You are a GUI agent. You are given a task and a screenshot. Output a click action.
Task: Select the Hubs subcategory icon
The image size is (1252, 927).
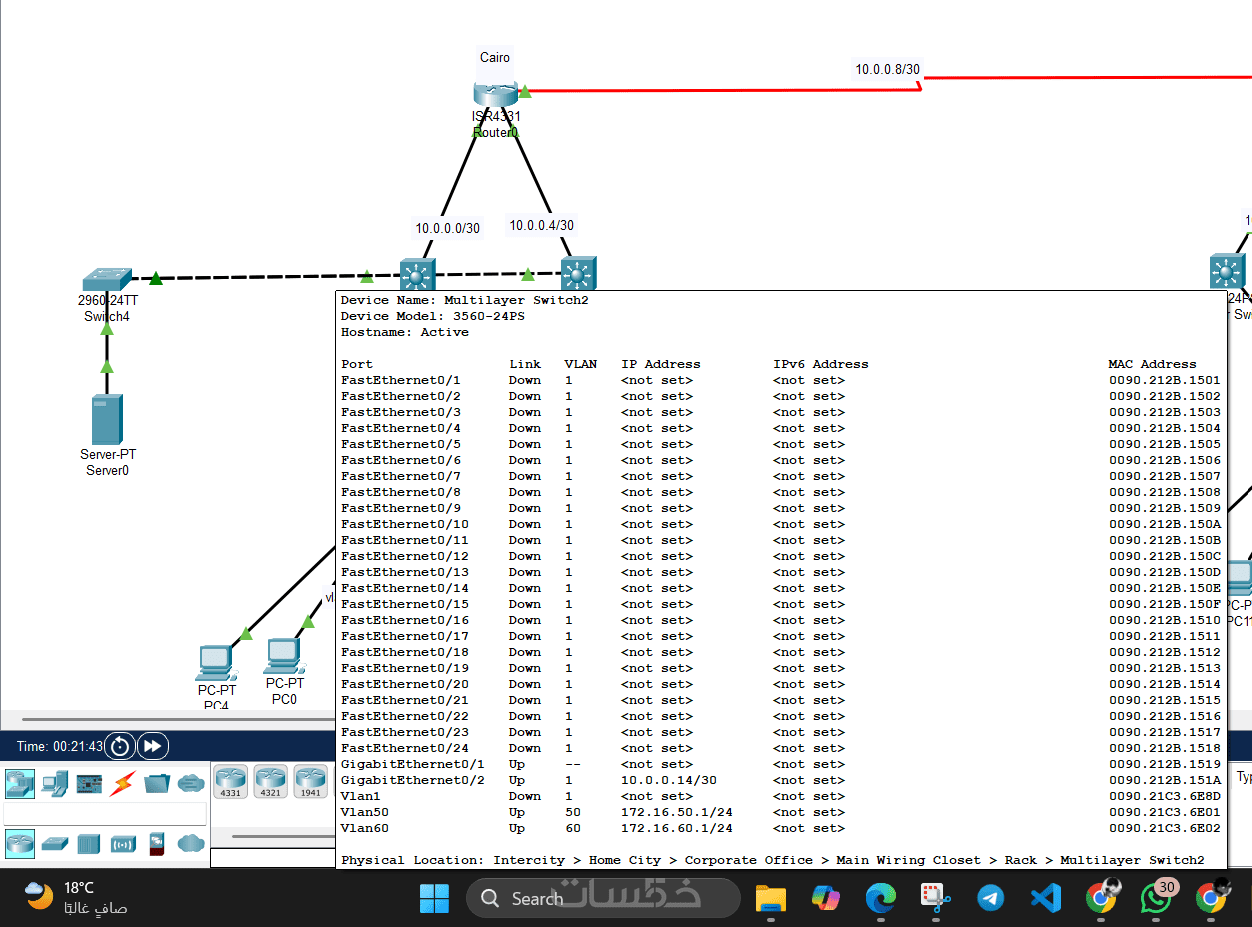point(89,843)
